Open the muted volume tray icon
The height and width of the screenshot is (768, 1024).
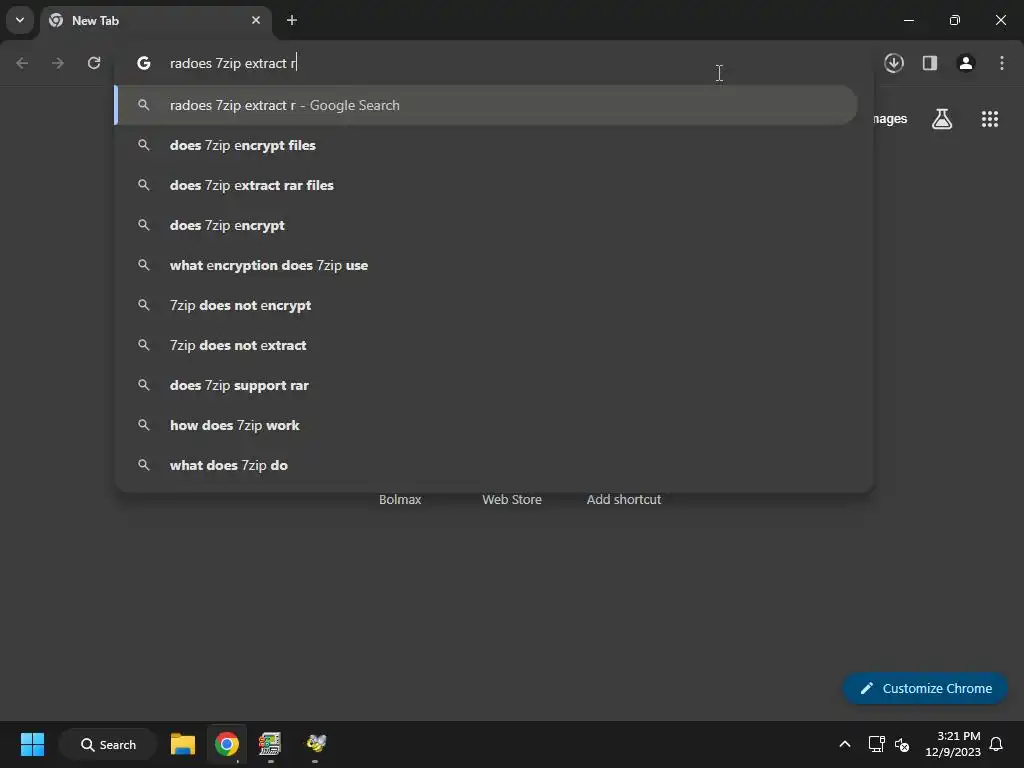[x=902, y=744]
